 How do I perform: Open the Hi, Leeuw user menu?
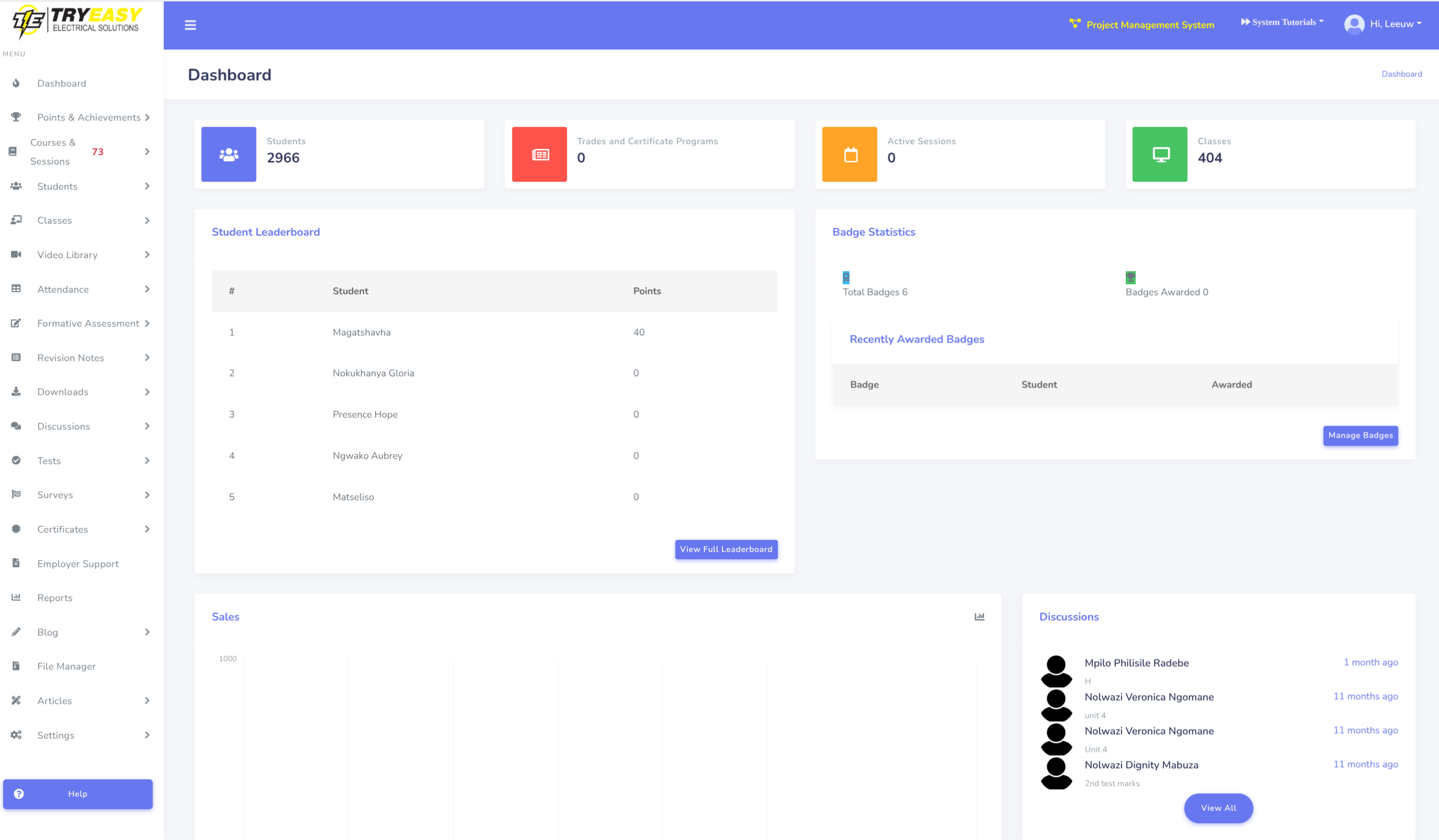point(1394,24)
